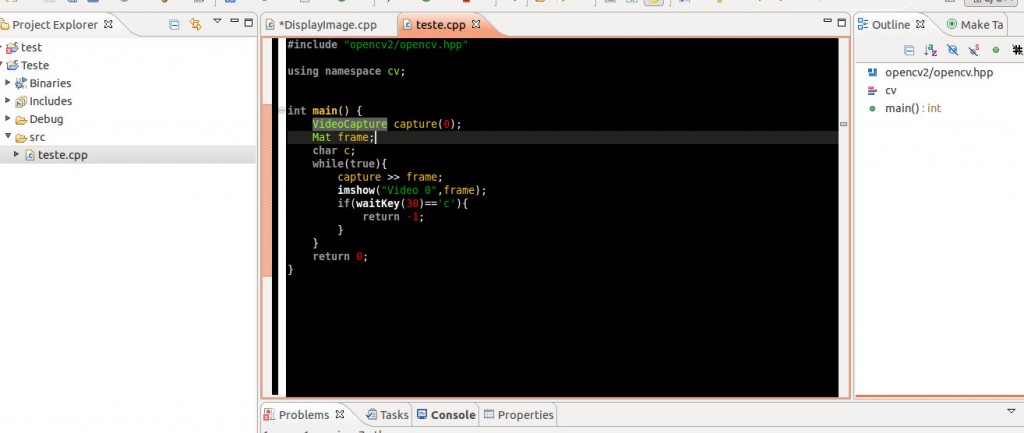Viewport: 1024px width, 433px height.
Task: Maximize the editor area
Action: (x=842, y=23)
